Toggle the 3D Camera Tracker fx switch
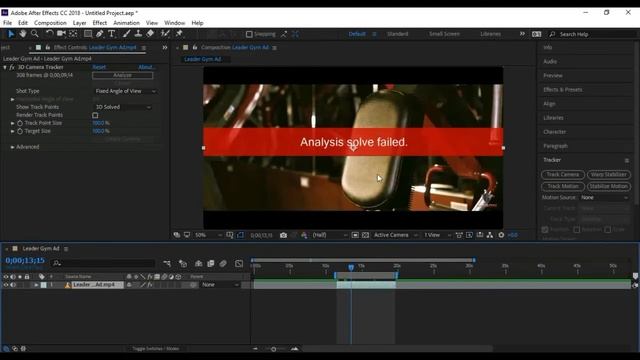The height and width of the screenshot is (360, 640). click(12, 67)
